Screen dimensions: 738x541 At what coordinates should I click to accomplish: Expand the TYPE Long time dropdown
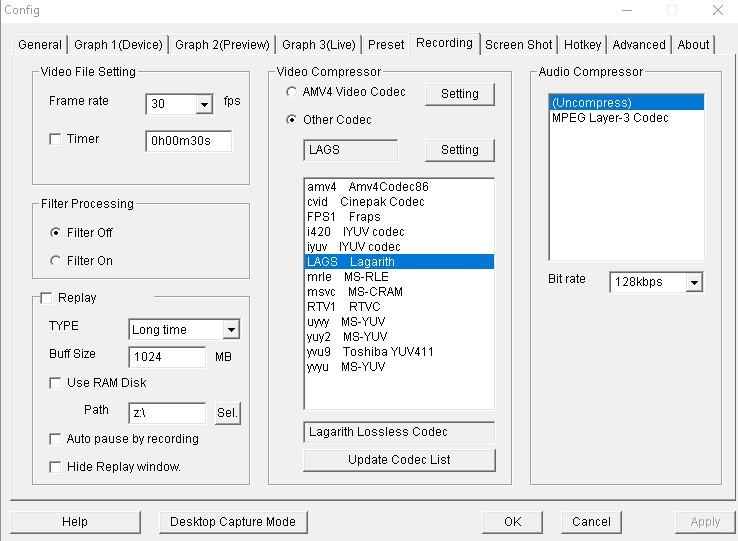231,330
